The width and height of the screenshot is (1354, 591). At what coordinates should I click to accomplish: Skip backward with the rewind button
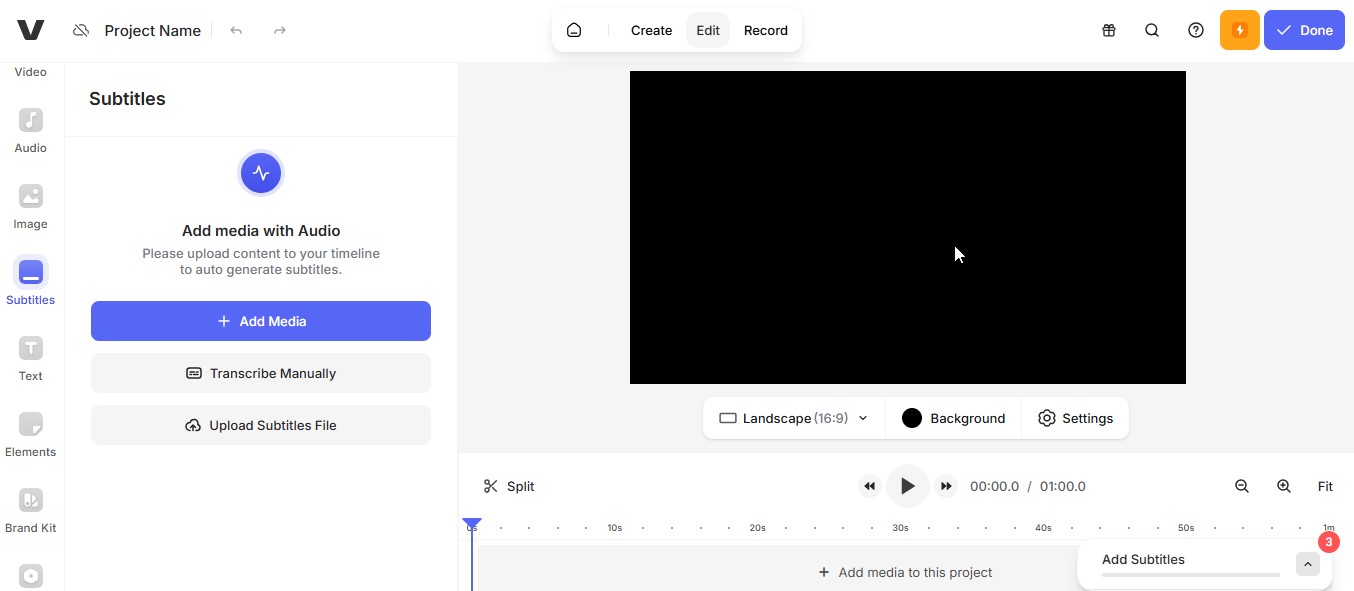pos(869,486)
